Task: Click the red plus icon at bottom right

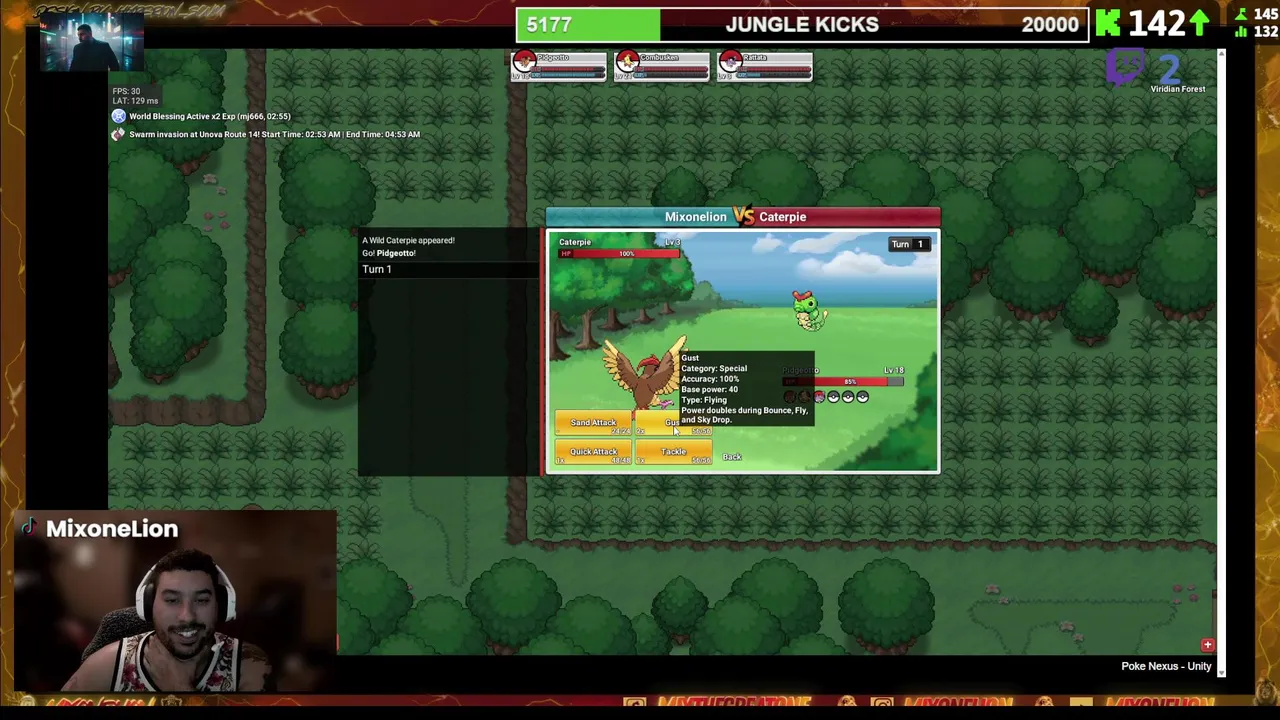Action: tap(1208, 645)
